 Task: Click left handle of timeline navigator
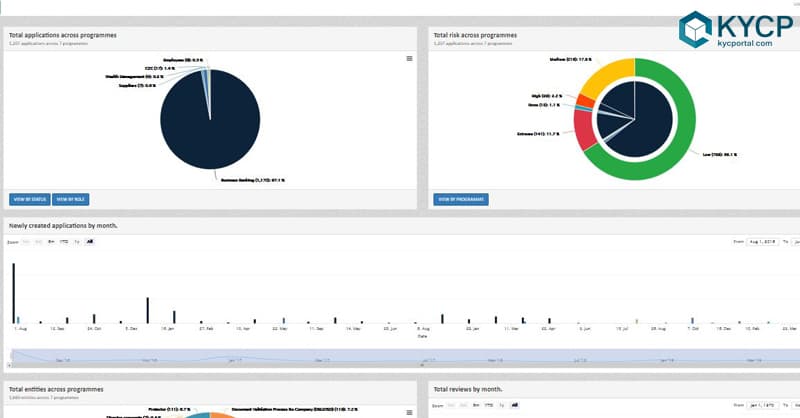pos(12,356)
